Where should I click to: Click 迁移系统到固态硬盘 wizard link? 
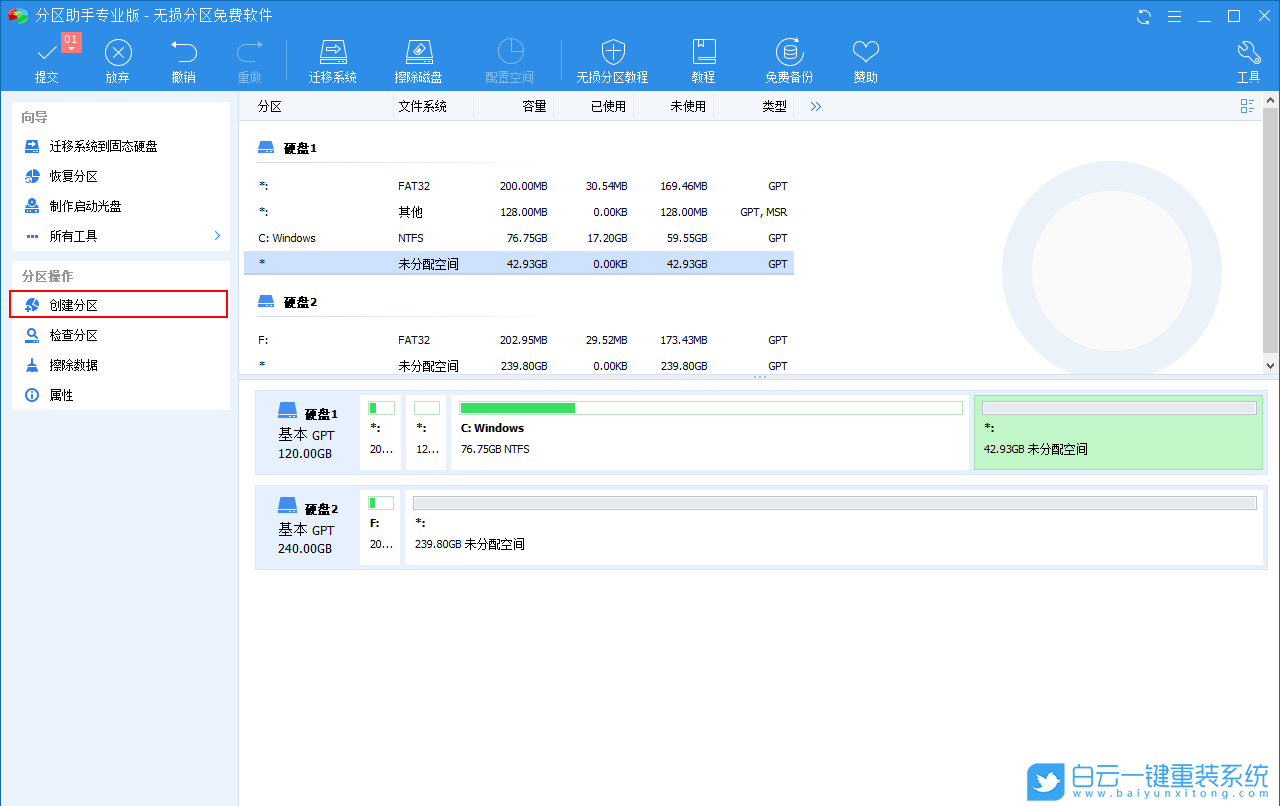point(103,146)
